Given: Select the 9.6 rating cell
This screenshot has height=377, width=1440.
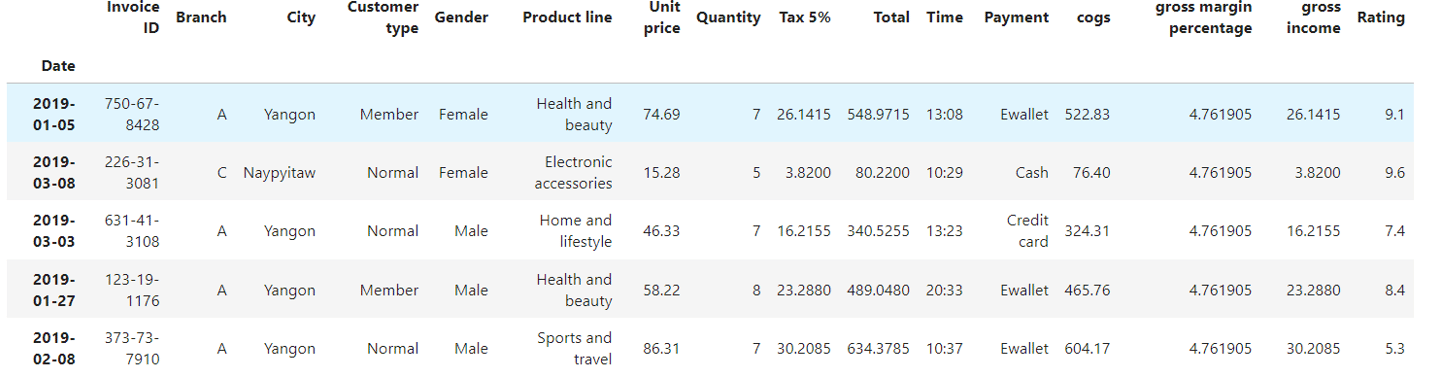Looking at the screenshot, I should (1395, 172).
